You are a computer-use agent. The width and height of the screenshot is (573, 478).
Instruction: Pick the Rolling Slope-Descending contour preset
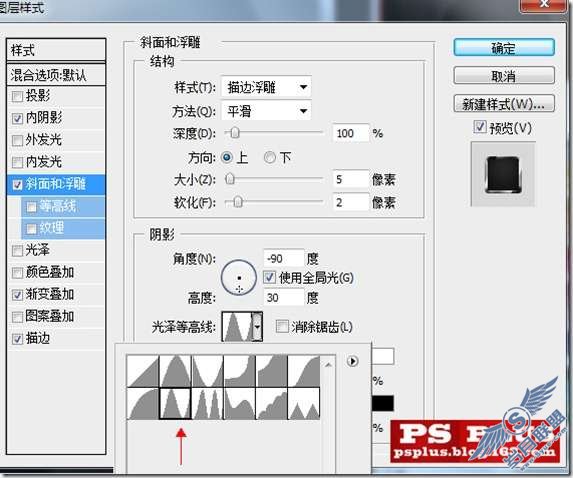[239, 403]
